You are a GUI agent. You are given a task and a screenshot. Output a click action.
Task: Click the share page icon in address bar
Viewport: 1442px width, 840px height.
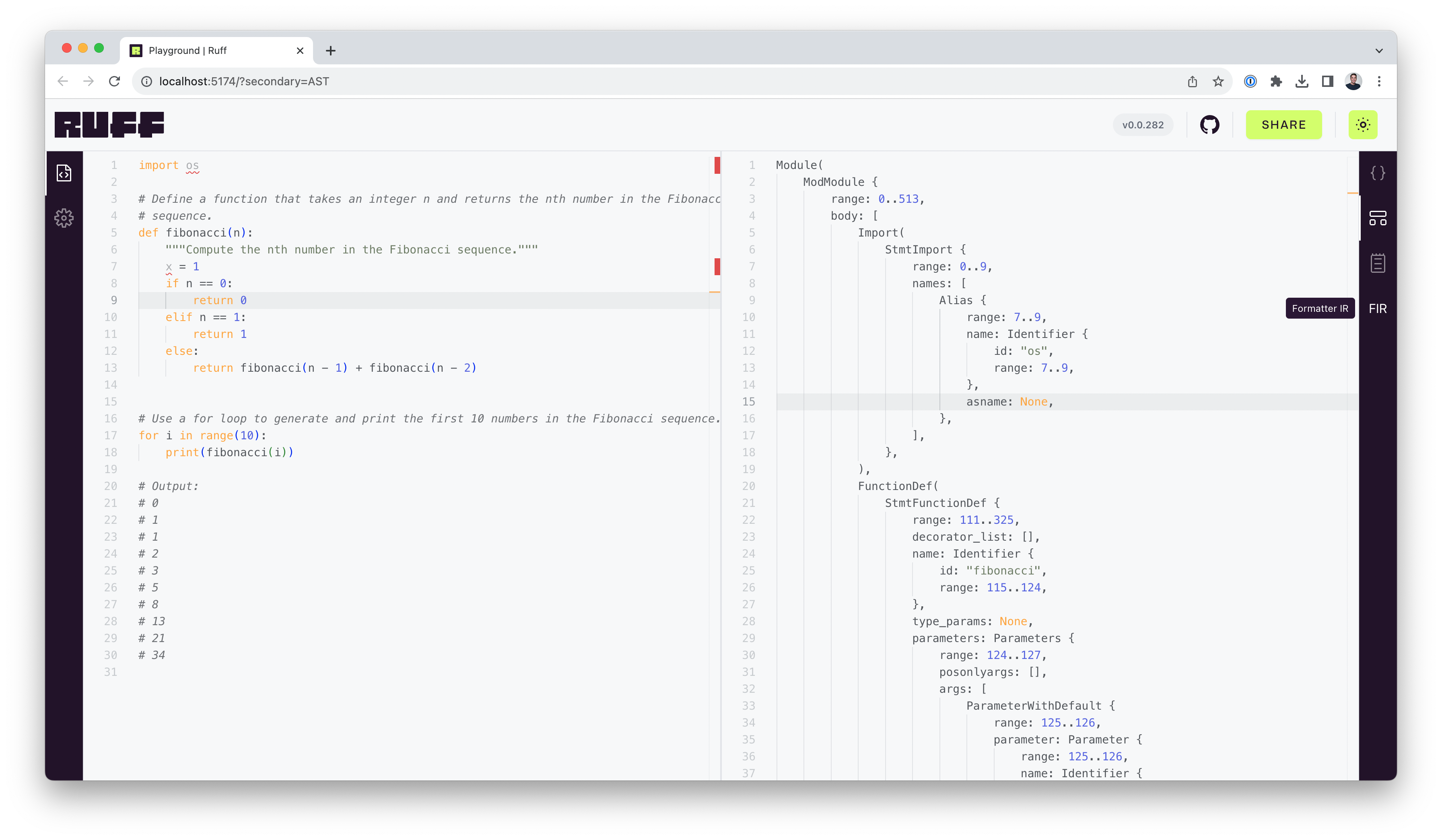(x=1192, y=81)
